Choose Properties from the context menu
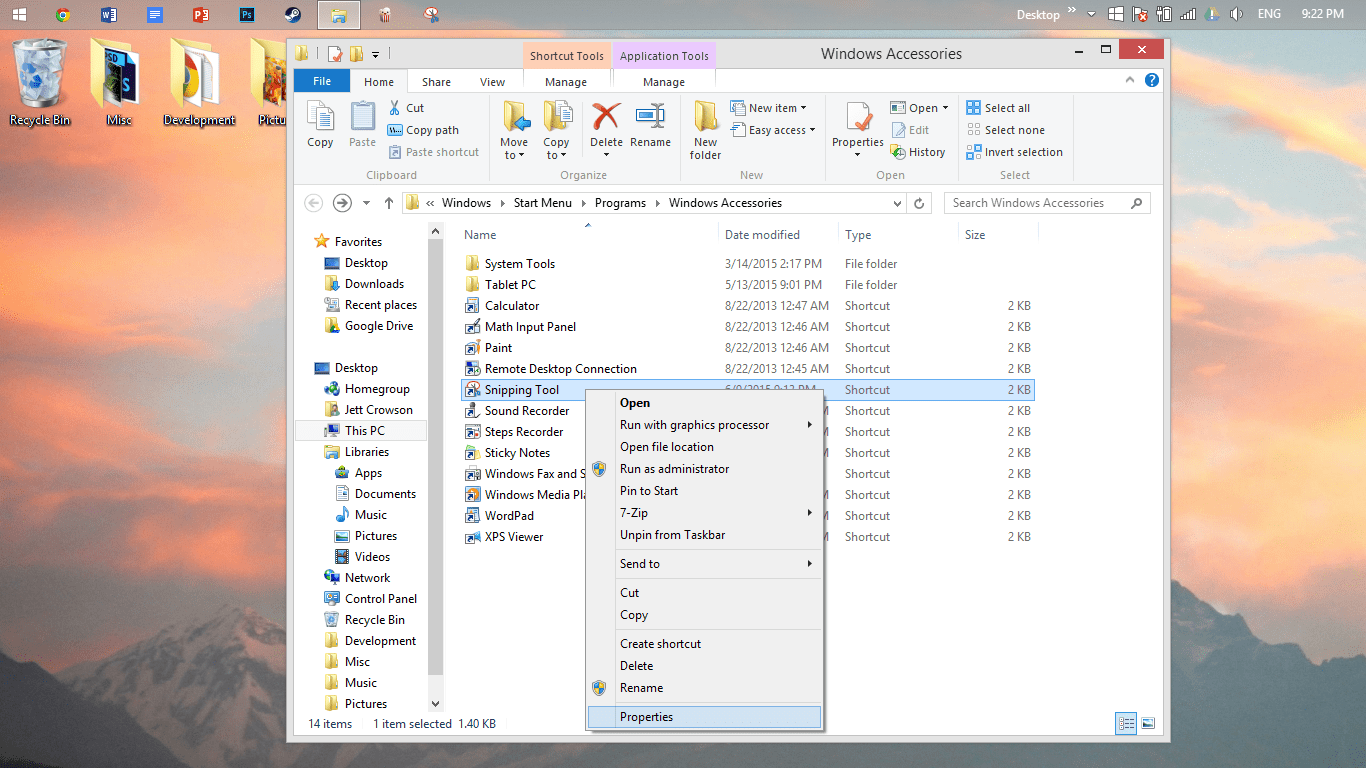The height and width of the screenshot is (768, 1366). click(x=646, y=717)
